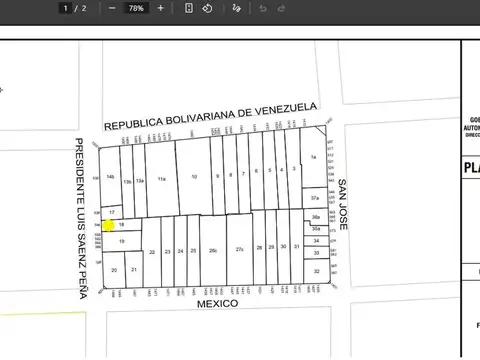Click parcel label 28
The height and width of the screenshot is (360, 480).
click(x=259, y=248)
